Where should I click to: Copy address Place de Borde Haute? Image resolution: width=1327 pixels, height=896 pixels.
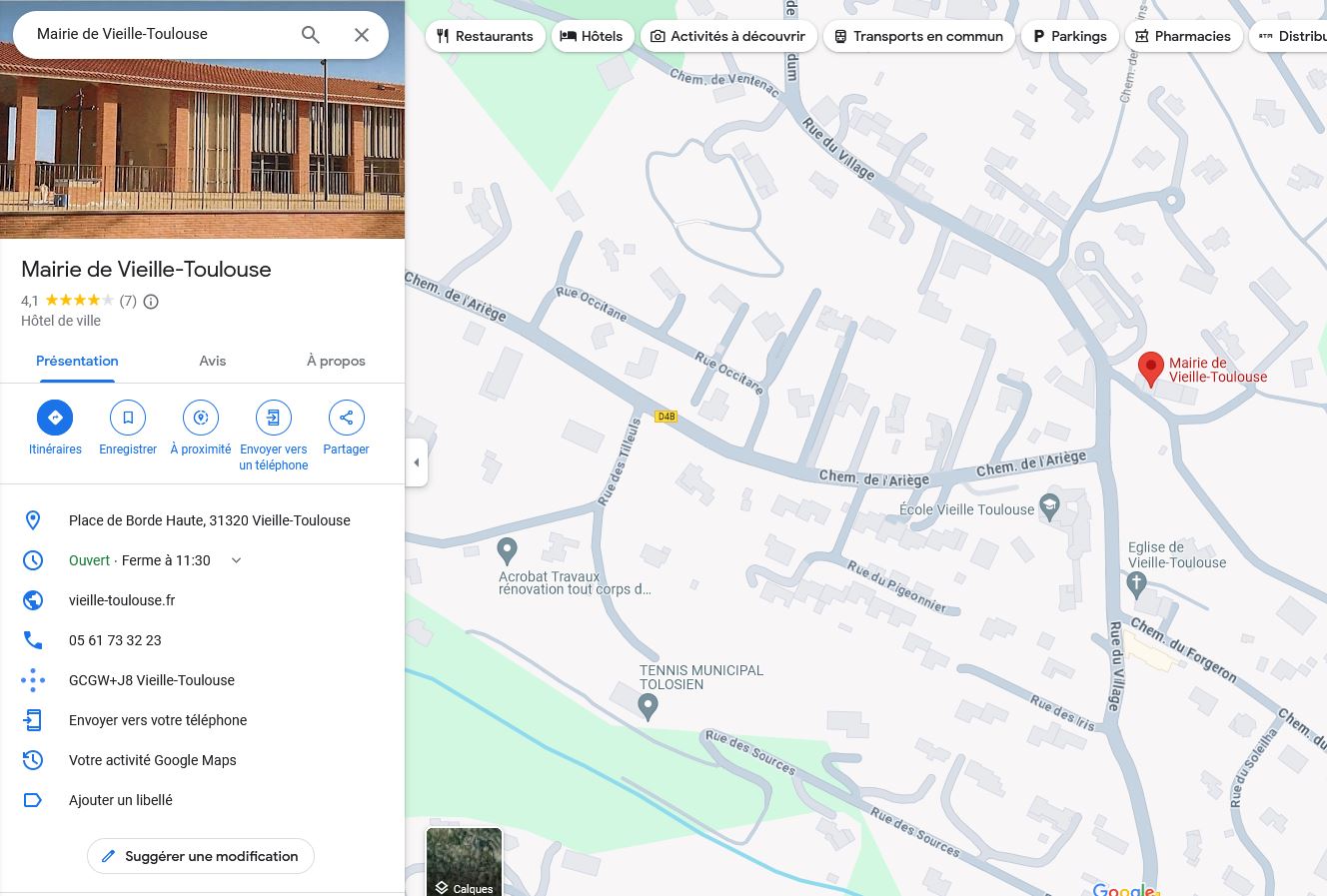pos(210,520)
